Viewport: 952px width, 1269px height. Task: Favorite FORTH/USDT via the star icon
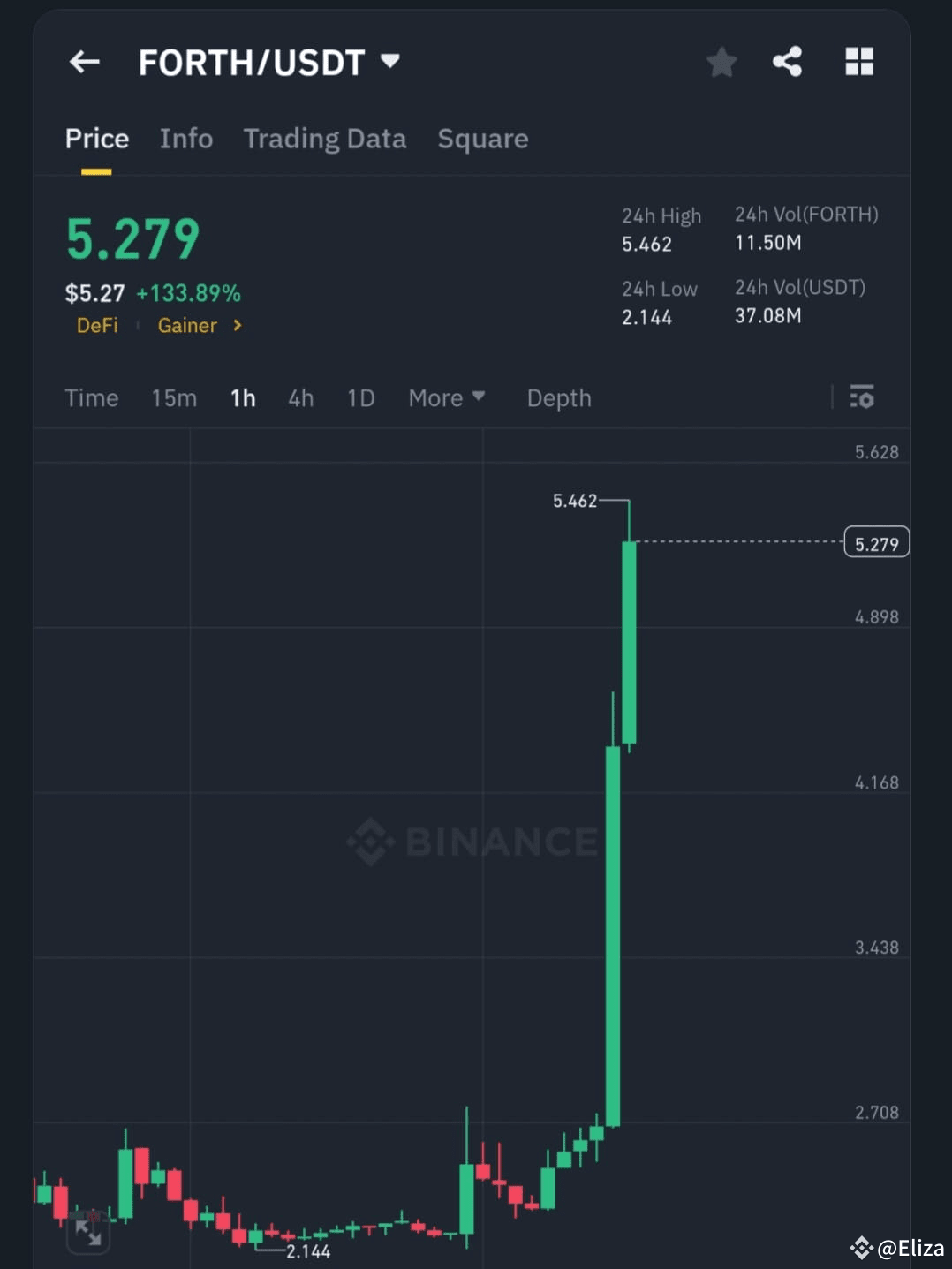(x=721, y=62)
